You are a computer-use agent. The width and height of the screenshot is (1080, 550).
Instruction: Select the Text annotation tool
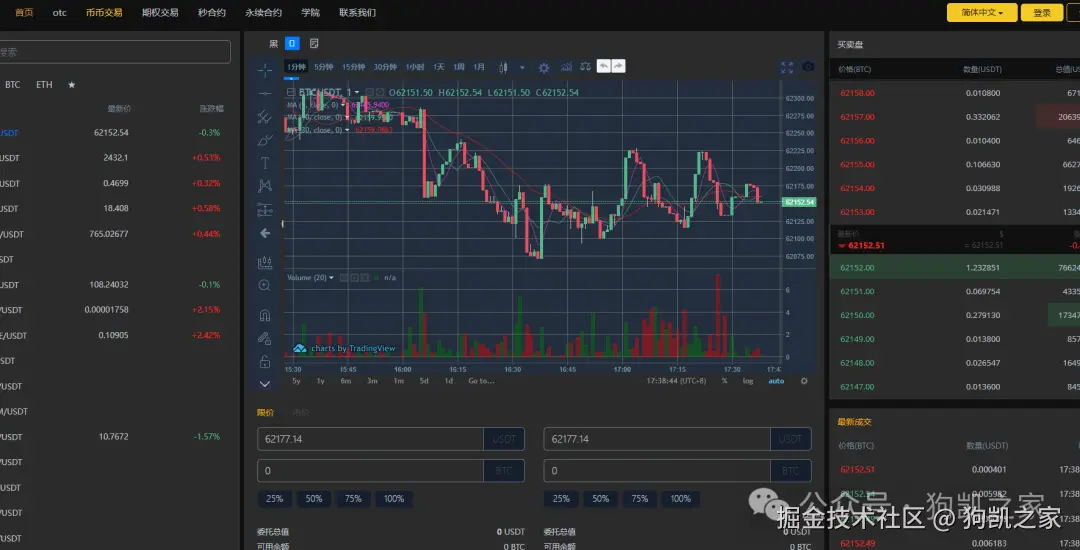click(x=264, y=163)
